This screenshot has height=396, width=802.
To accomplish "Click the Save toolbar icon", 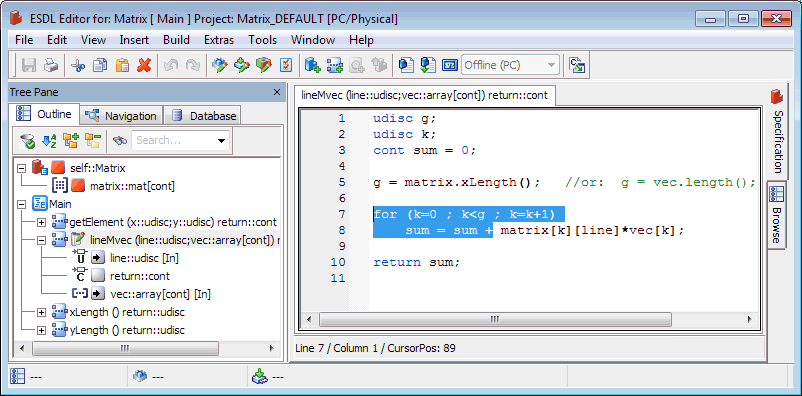I will tap(29, 65).
